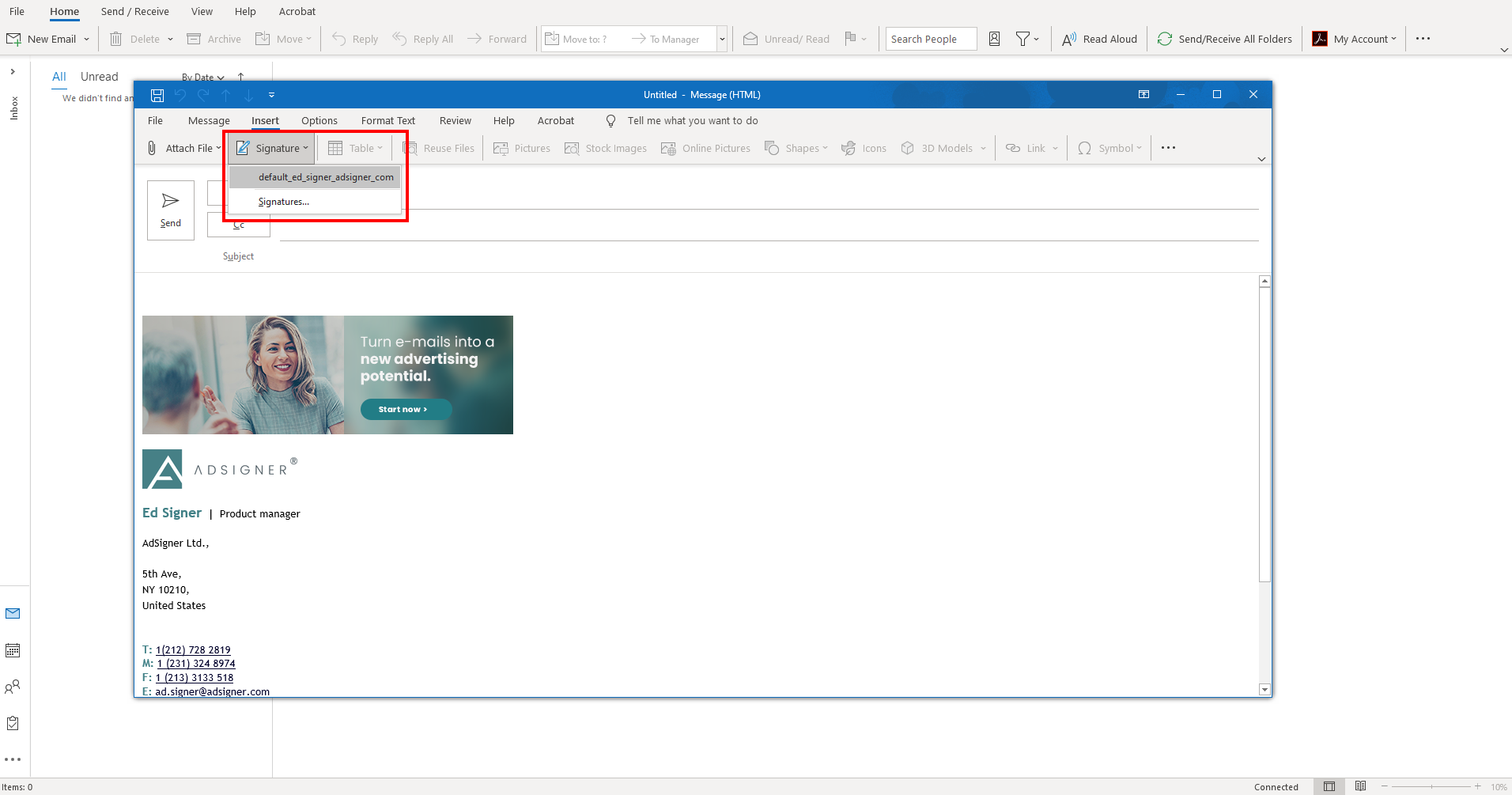
Task: Toggle Unread/Read message status
Action: (787, 39)
